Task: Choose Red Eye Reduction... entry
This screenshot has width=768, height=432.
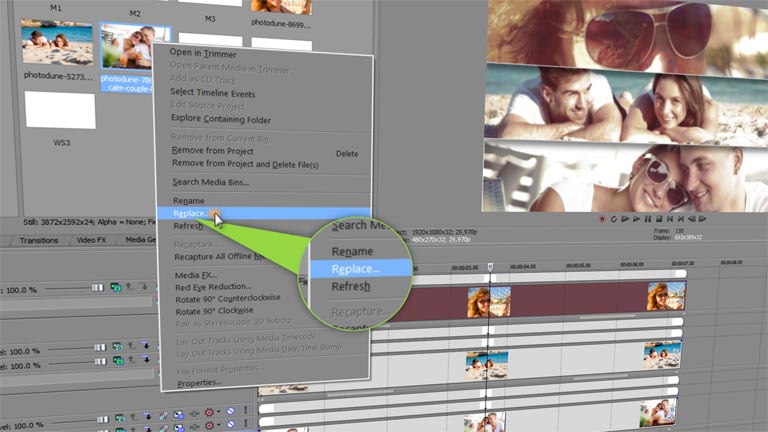Action: tap(213, 287)
